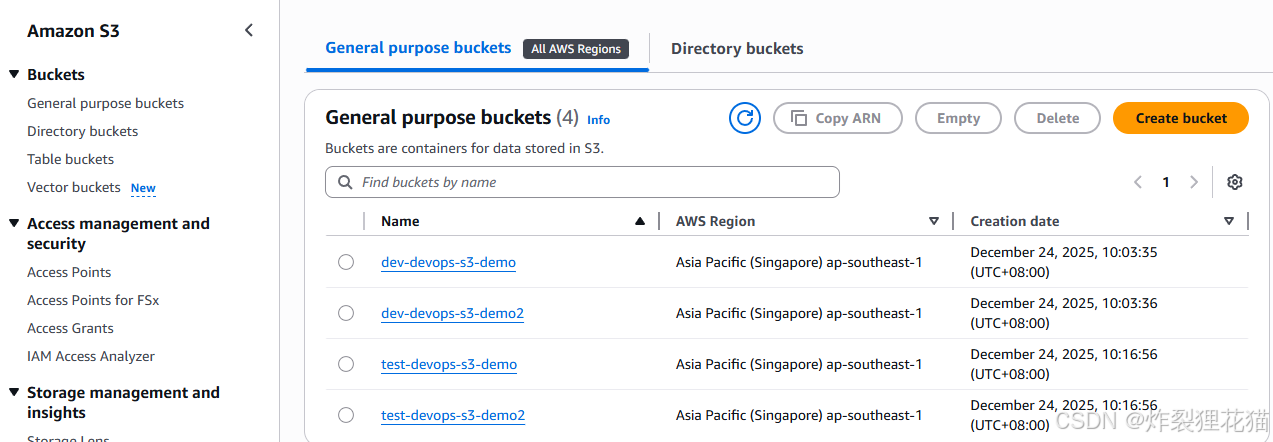1273x442 pixels.
Task: Sort by AWS Region column arrow
Action: tap(934, 221)
